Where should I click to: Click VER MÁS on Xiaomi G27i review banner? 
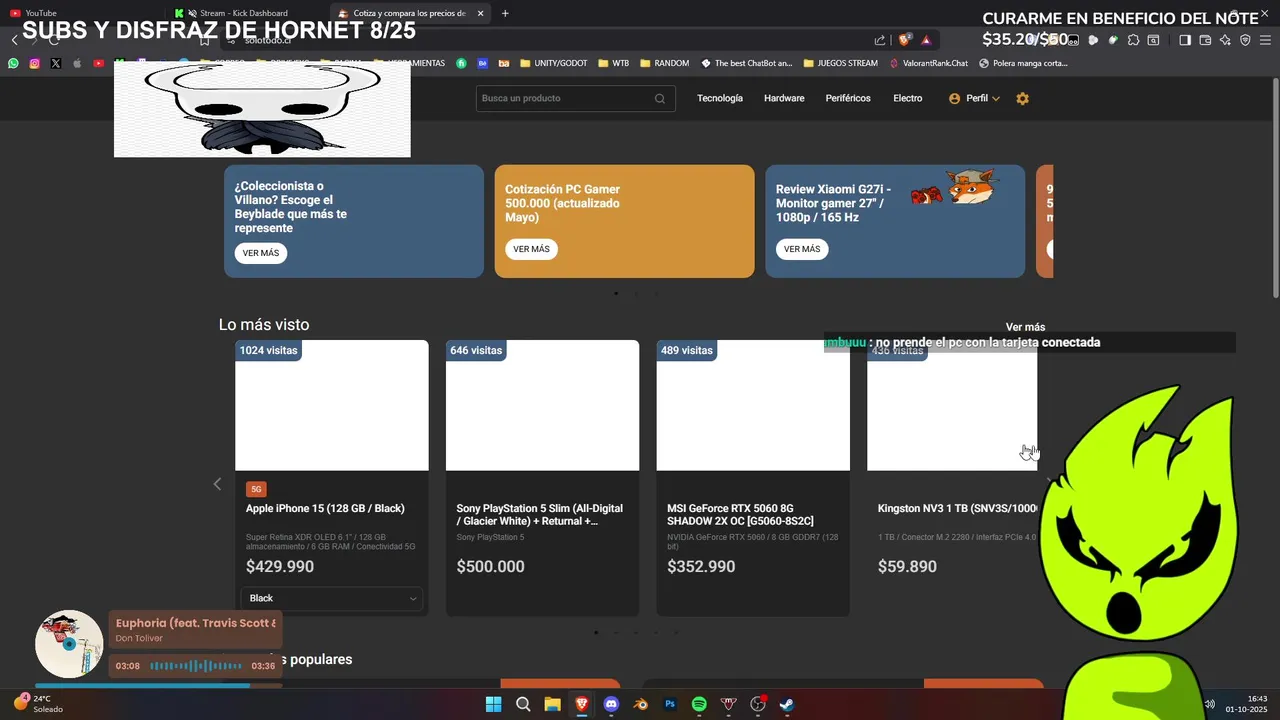802,249
